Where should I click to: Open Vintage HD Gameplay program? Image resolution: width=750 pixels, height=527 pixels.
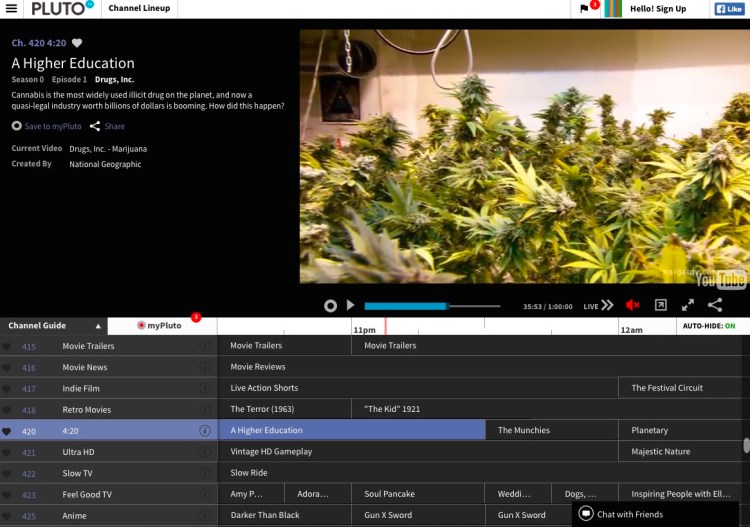tap(418, 451)
